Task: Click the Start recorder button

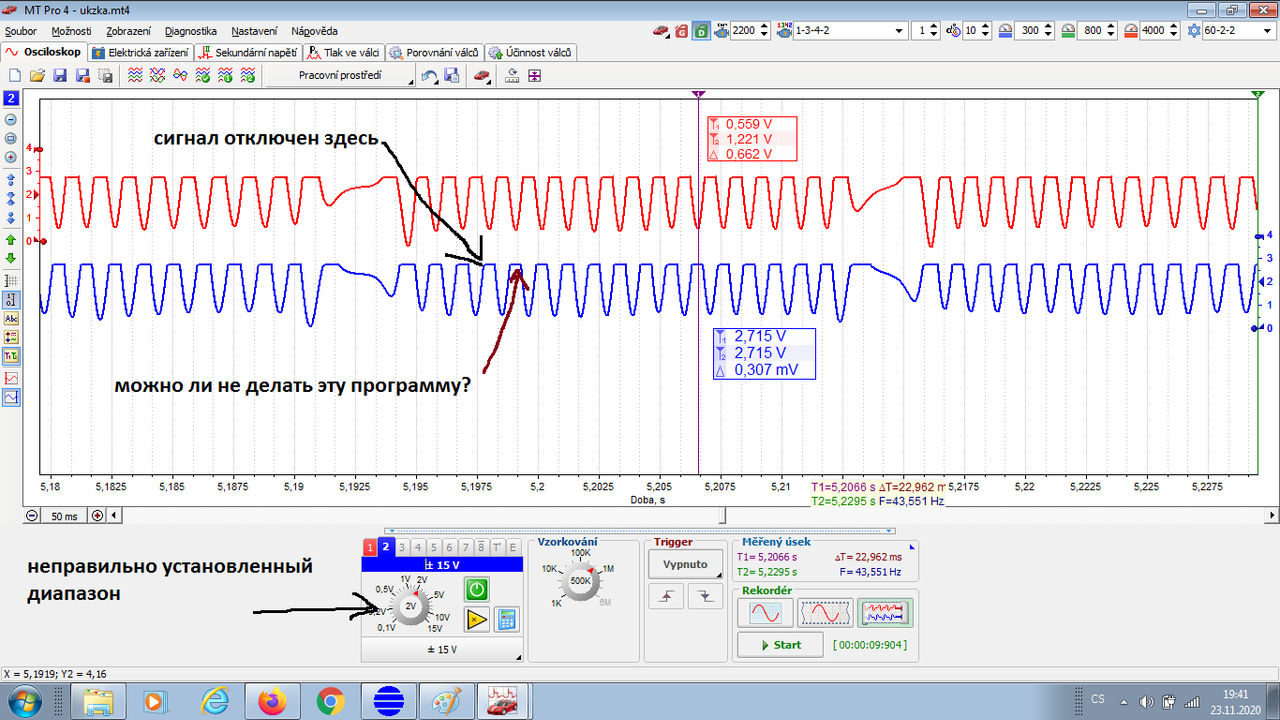Action: (780, 645)
